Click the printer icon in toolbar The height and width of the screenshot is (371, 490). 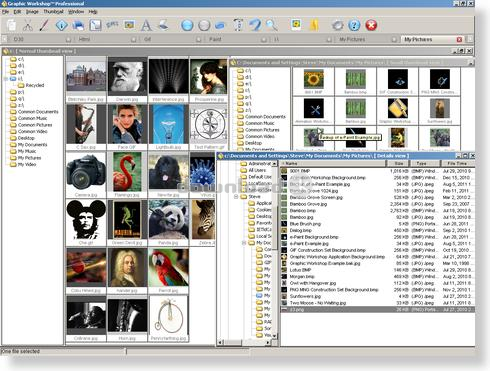[x=78, y=25]
